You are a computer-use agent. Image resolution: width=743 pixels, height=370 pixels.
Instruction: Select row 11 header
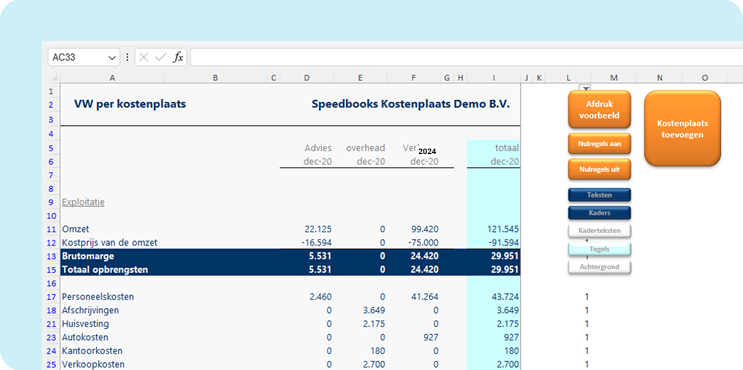pyautogui.click(x=51, y=229)
